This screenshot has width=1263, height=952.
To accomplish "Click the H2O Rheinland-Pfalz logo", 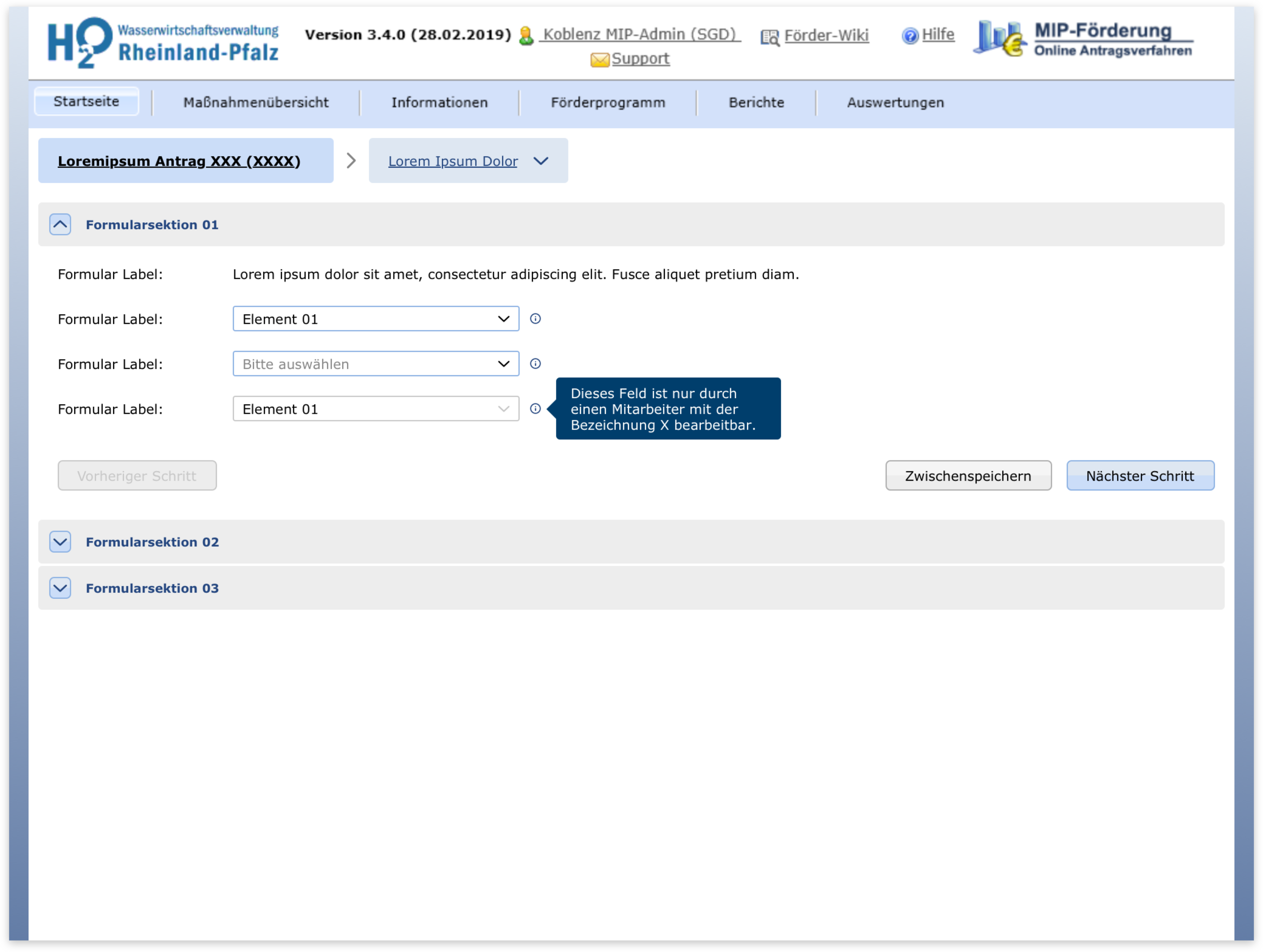I will pos(163,43).
